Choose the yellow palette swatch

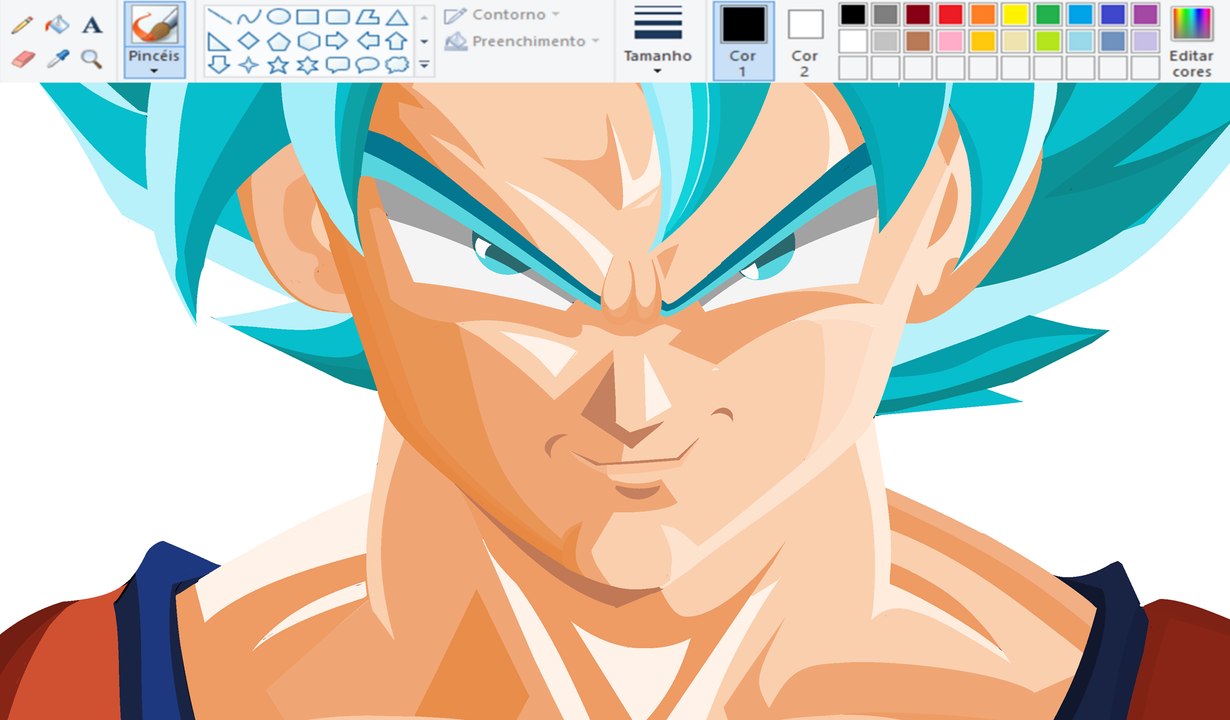coord(1015,14)
